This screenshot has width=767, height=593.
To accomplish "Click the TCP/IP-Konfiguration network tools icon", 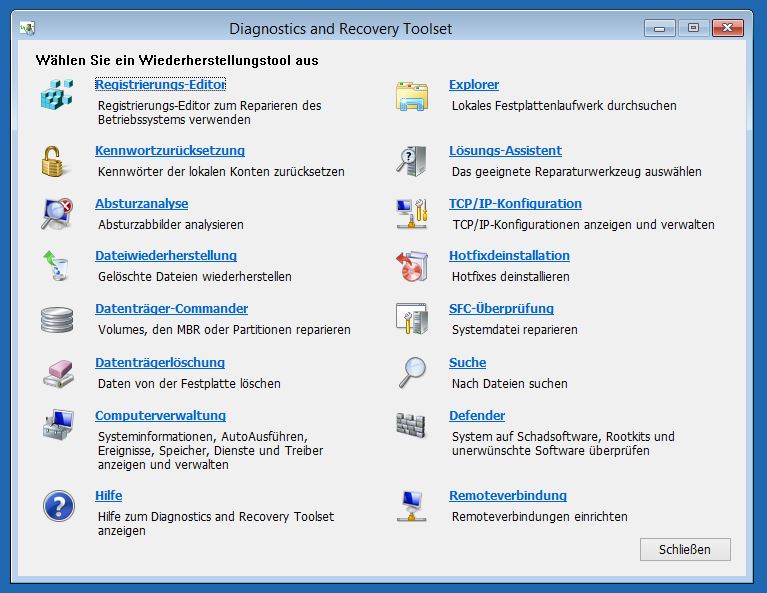I will click(412, 214).
